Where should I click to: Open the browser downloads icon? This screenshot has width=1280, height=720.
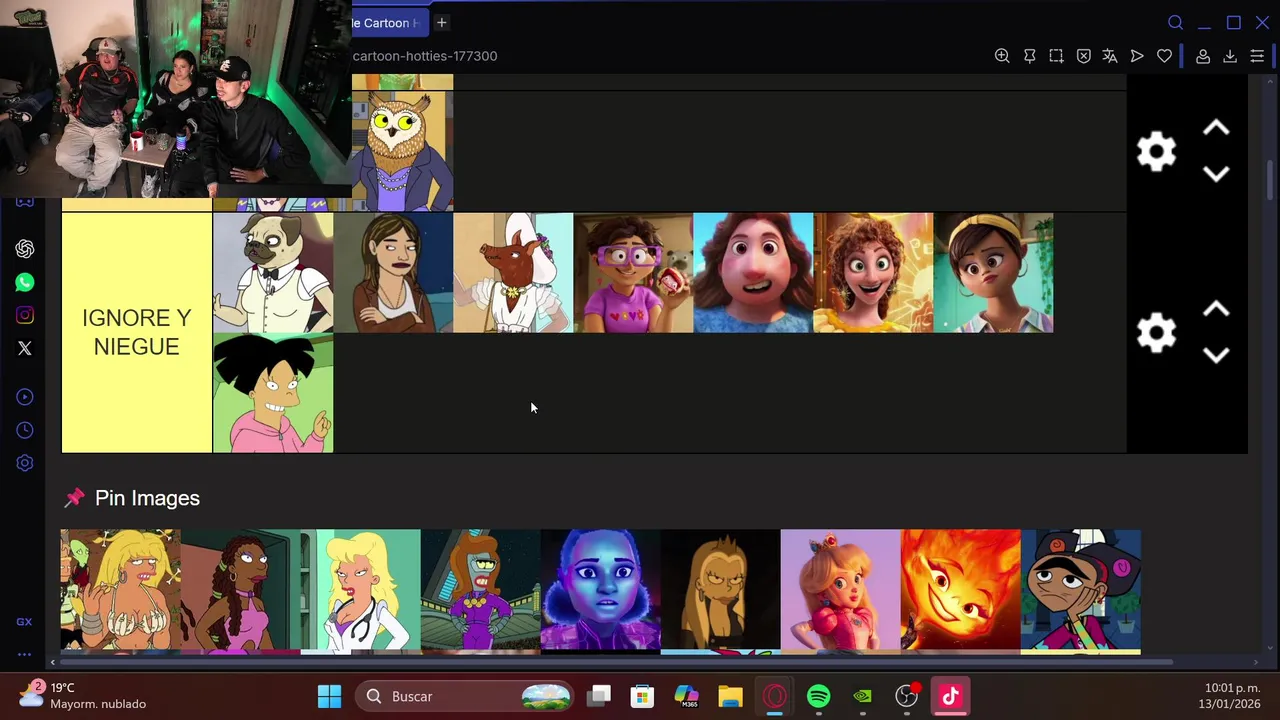tap(1230, 56)
